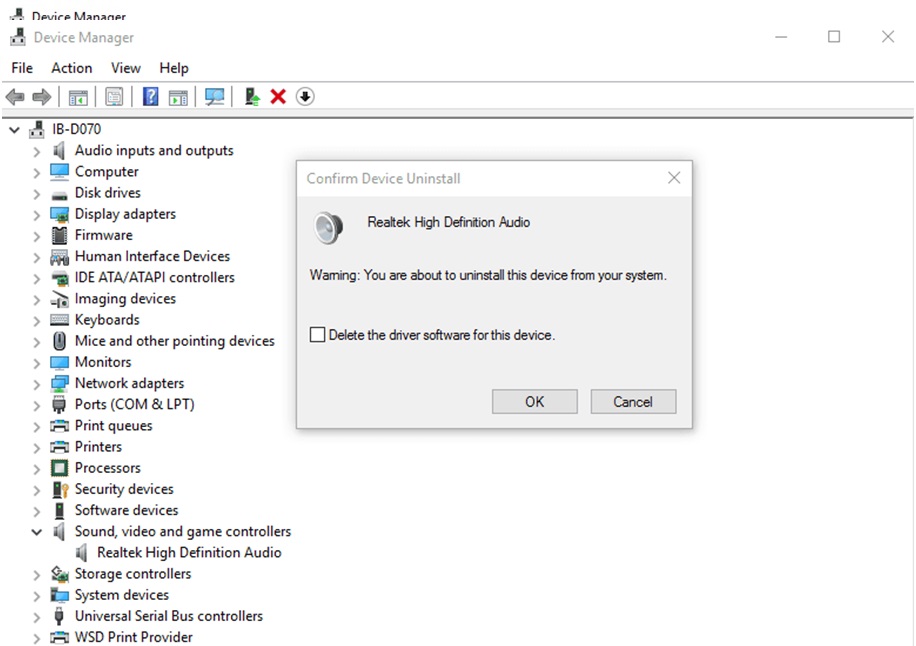Expand the Human Interface Devices node

point(37,258)
